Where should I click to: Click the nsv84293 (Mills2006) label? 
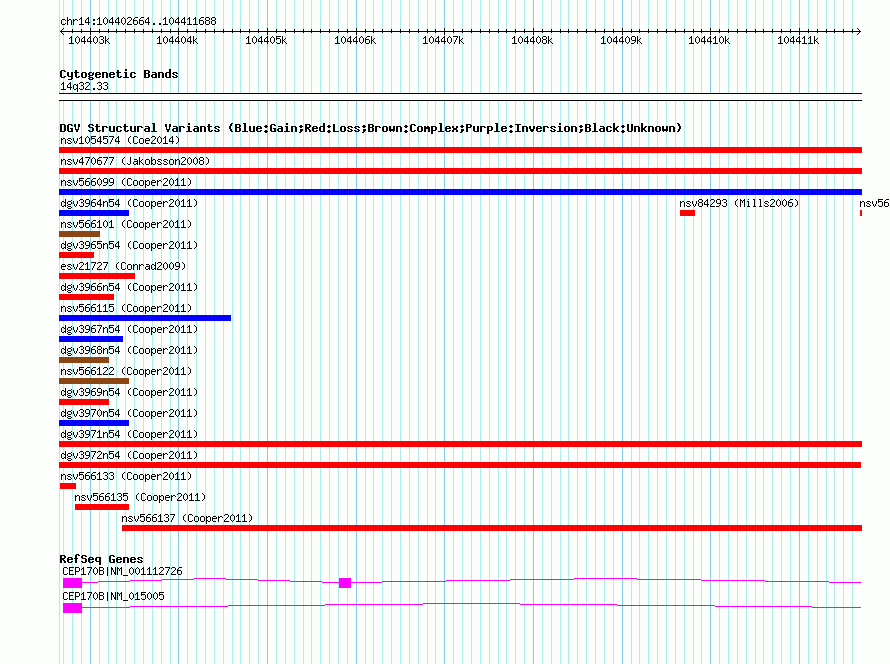click(x=739, y=203)
